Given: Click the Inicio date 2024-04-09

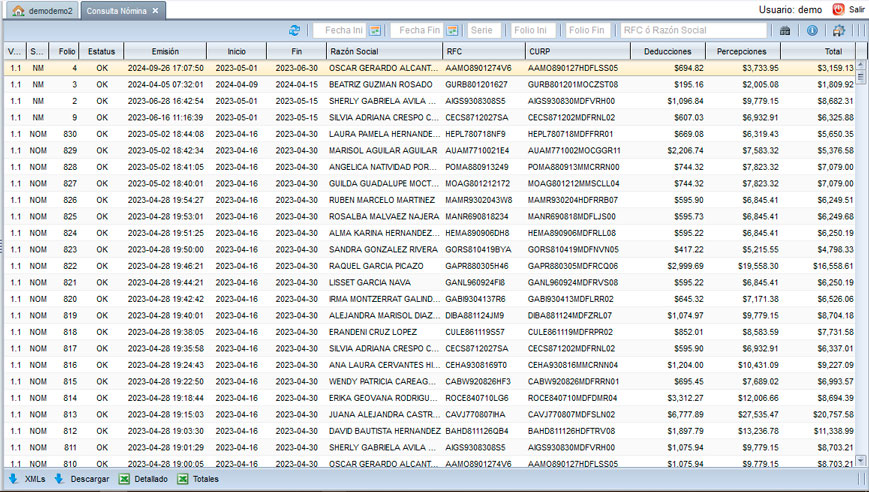Looking at the screenshot, I should pos(237,85).
